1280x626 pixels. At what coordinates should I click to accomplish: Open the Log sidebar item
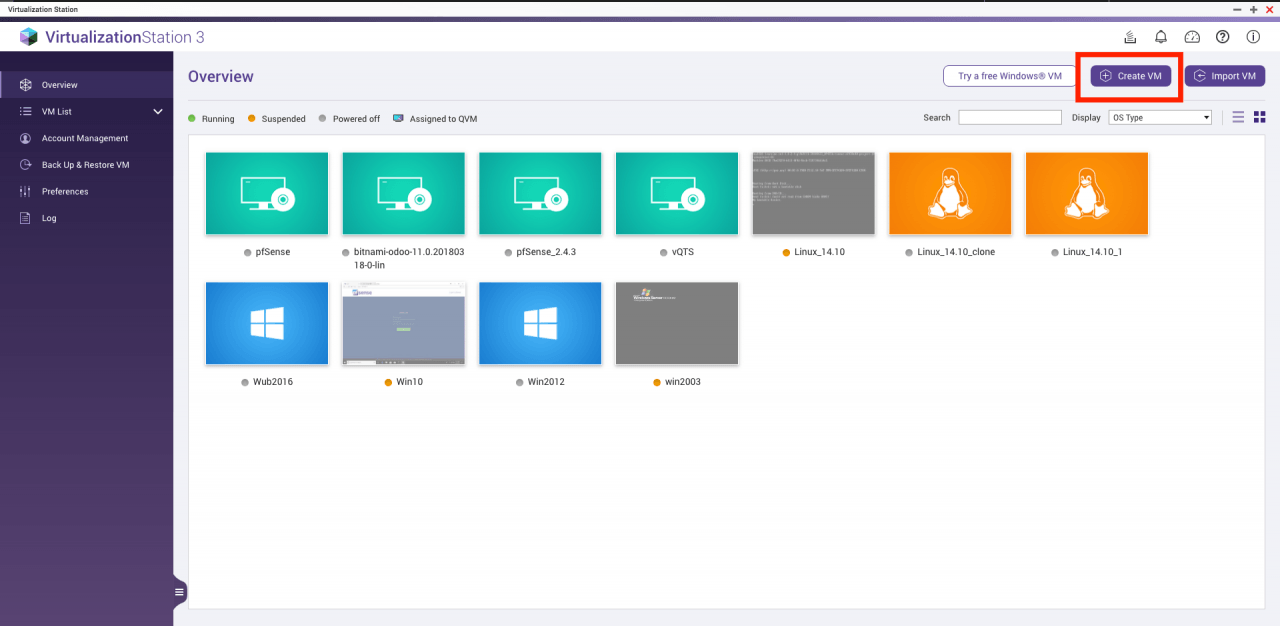click(x=49, y=218)
